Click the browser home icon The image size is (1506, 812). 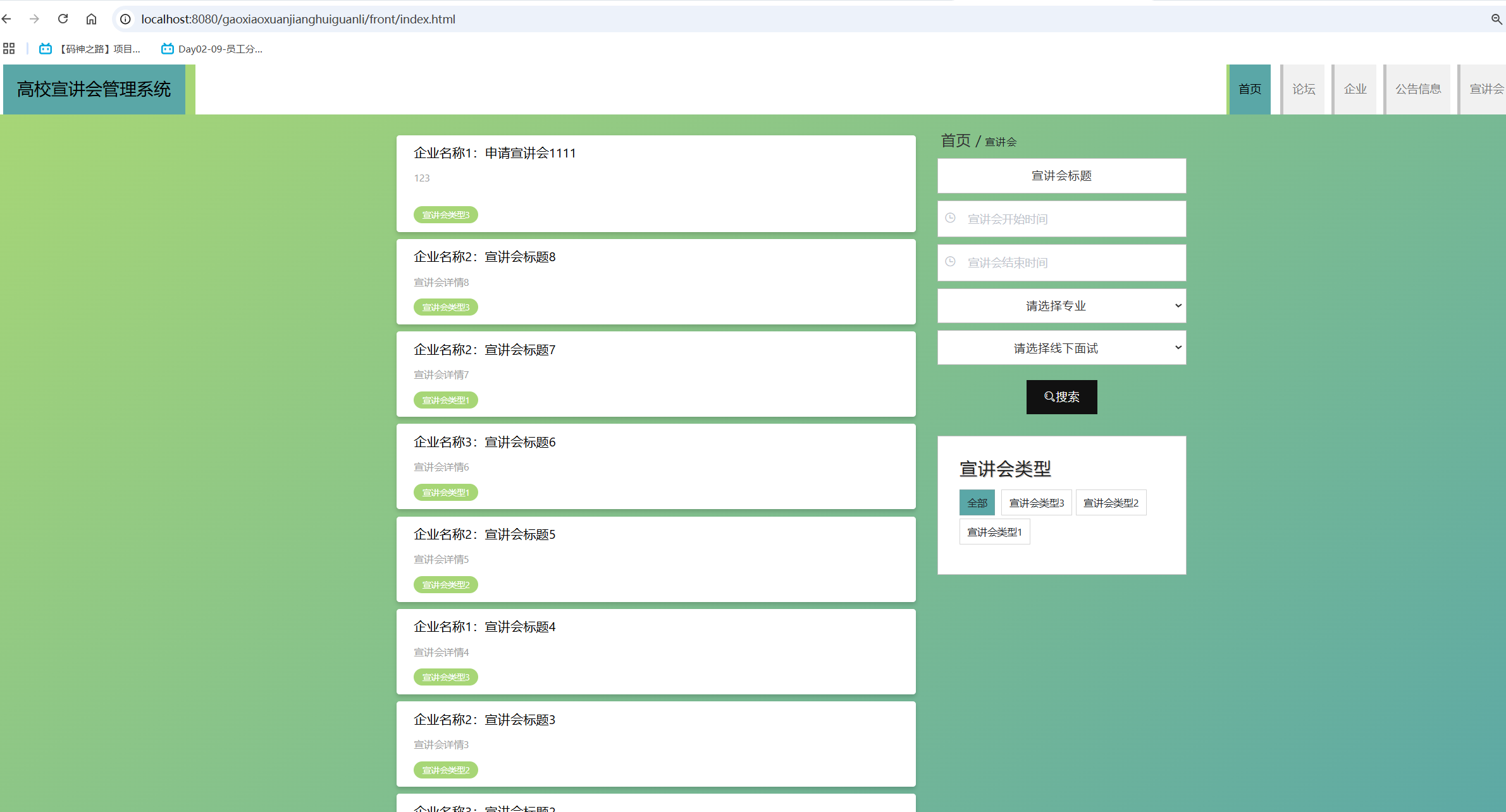click(91, 19)
